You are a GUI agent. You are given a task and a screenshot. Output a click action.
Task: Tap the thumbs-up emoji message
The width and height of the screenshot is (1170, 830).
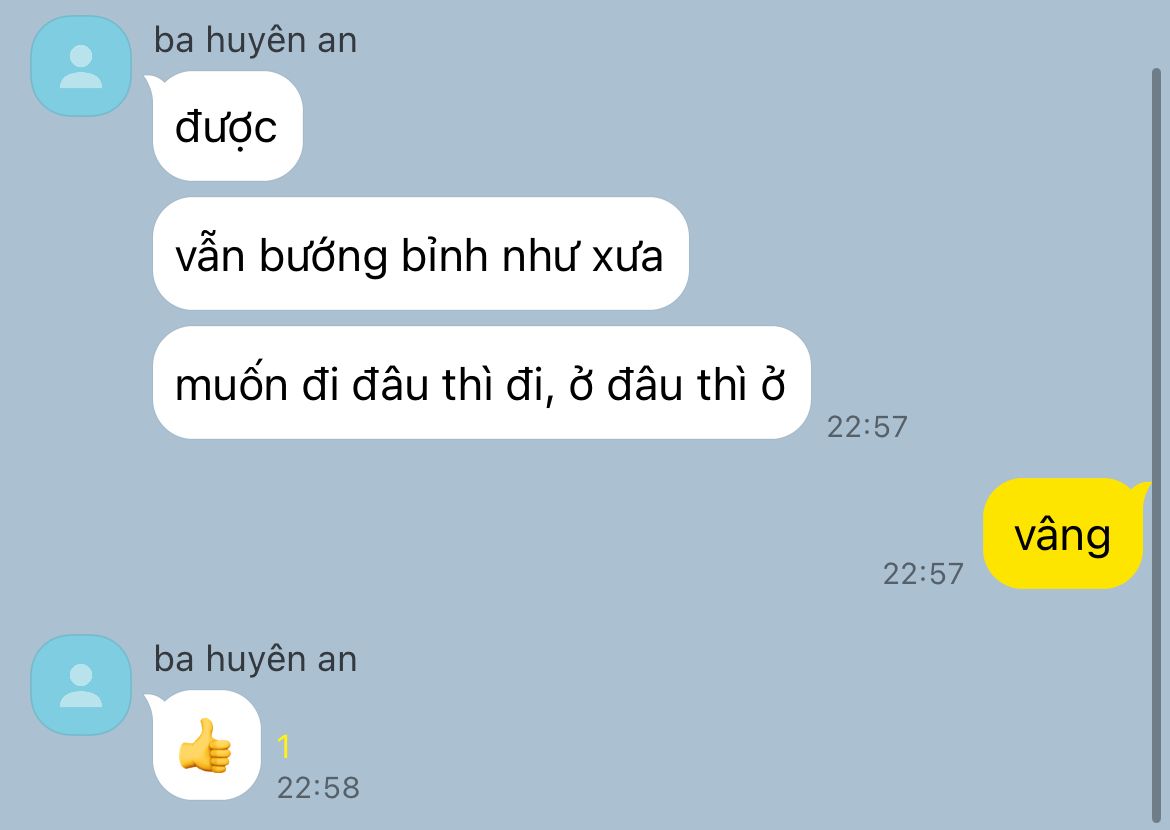click(x=206, y=745)
